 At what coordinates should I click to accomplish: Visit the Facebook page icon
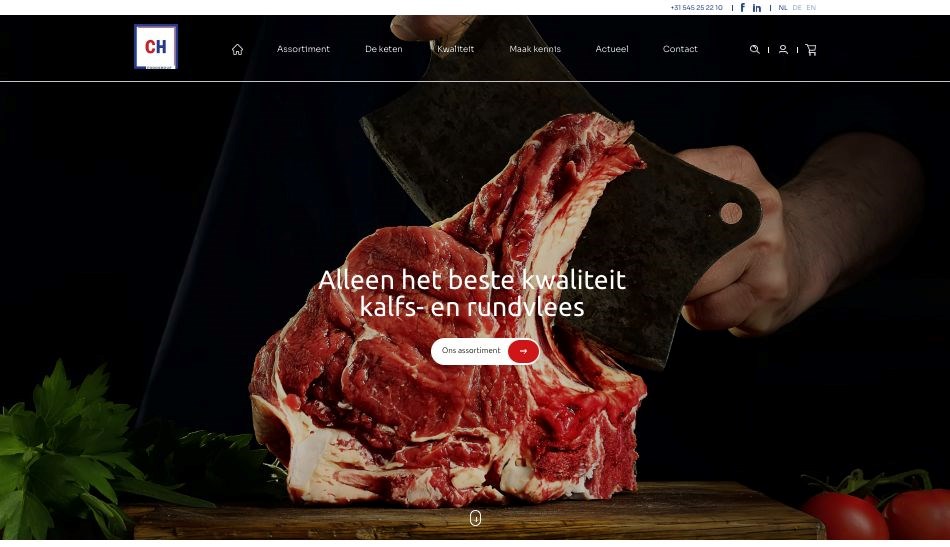[x=743, y=8]
